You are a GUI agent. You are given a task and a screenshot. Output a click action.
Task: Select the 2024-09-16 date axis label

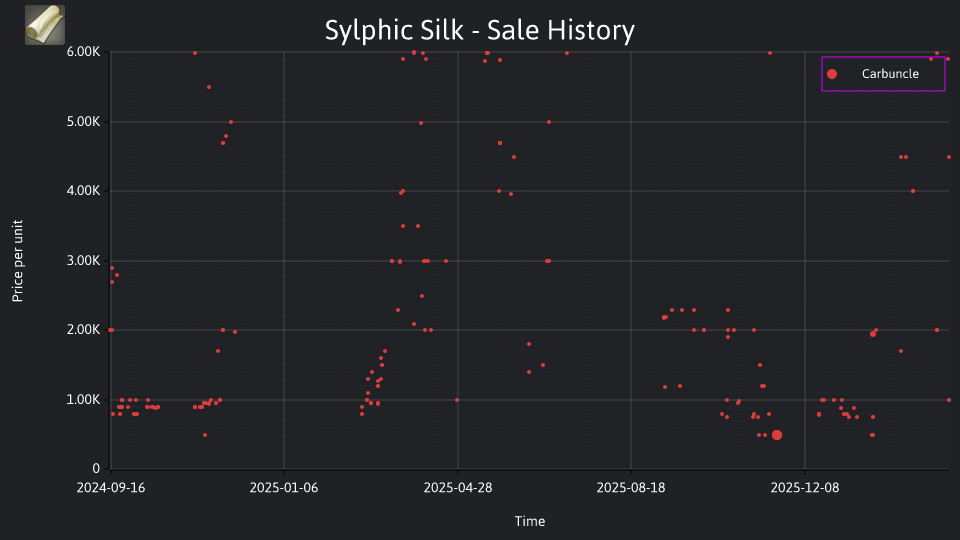coord(111,488)
